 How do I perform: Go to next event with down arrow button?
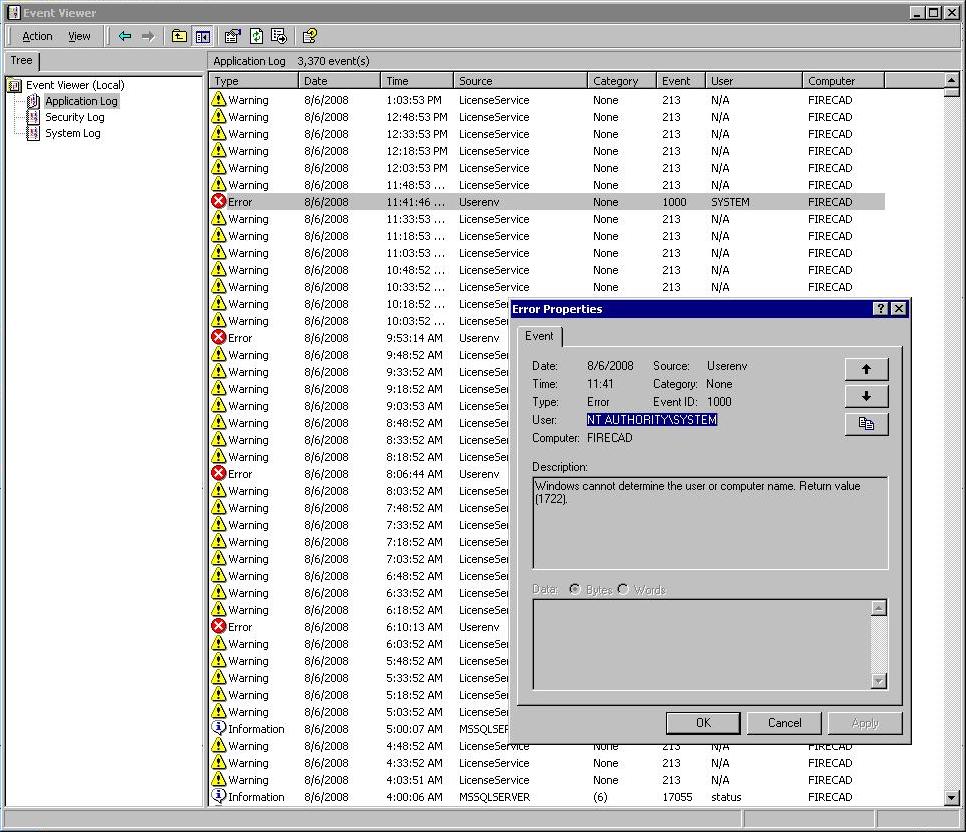[x=866, y=396]
